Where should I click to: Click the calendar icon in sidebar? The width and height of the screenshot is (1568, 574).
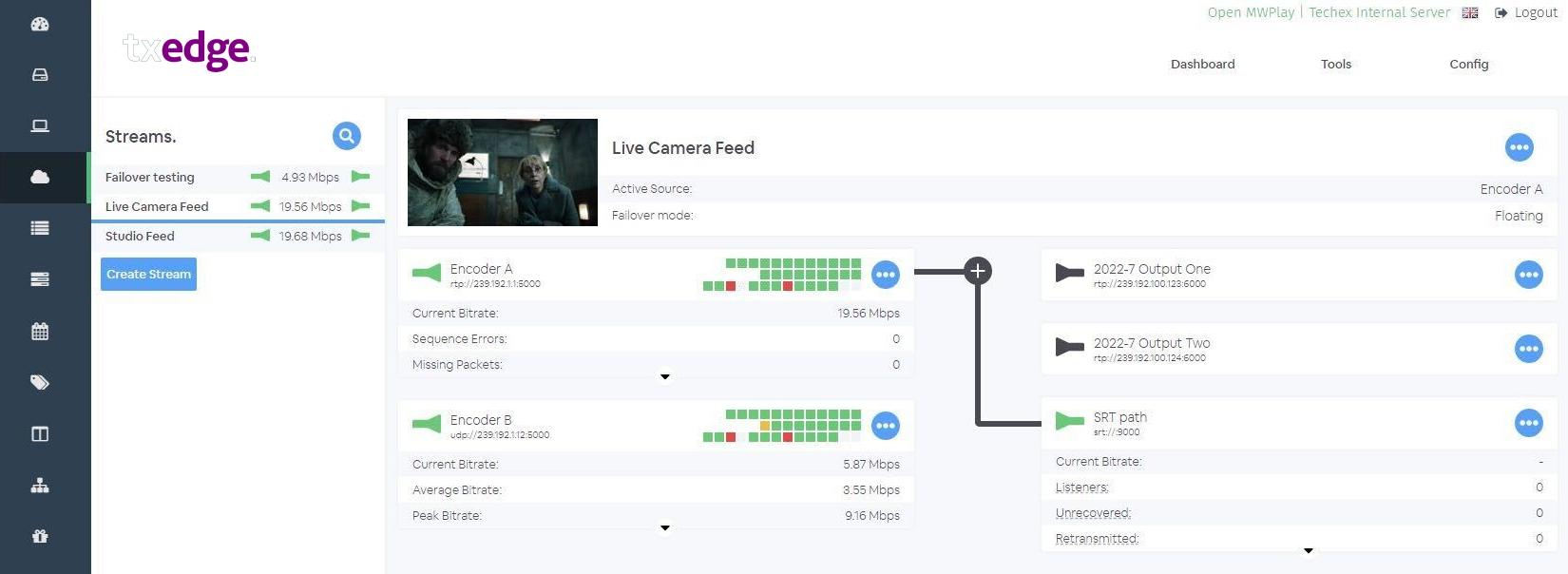(x=40, y=332)
